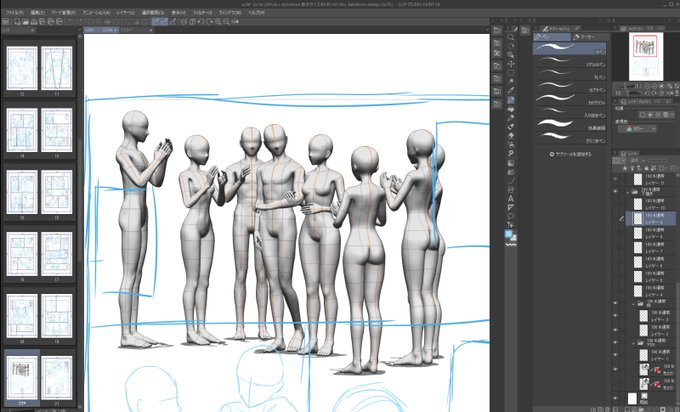
Task: Click the blue main color swatch
Action: [x=509, y=234]
